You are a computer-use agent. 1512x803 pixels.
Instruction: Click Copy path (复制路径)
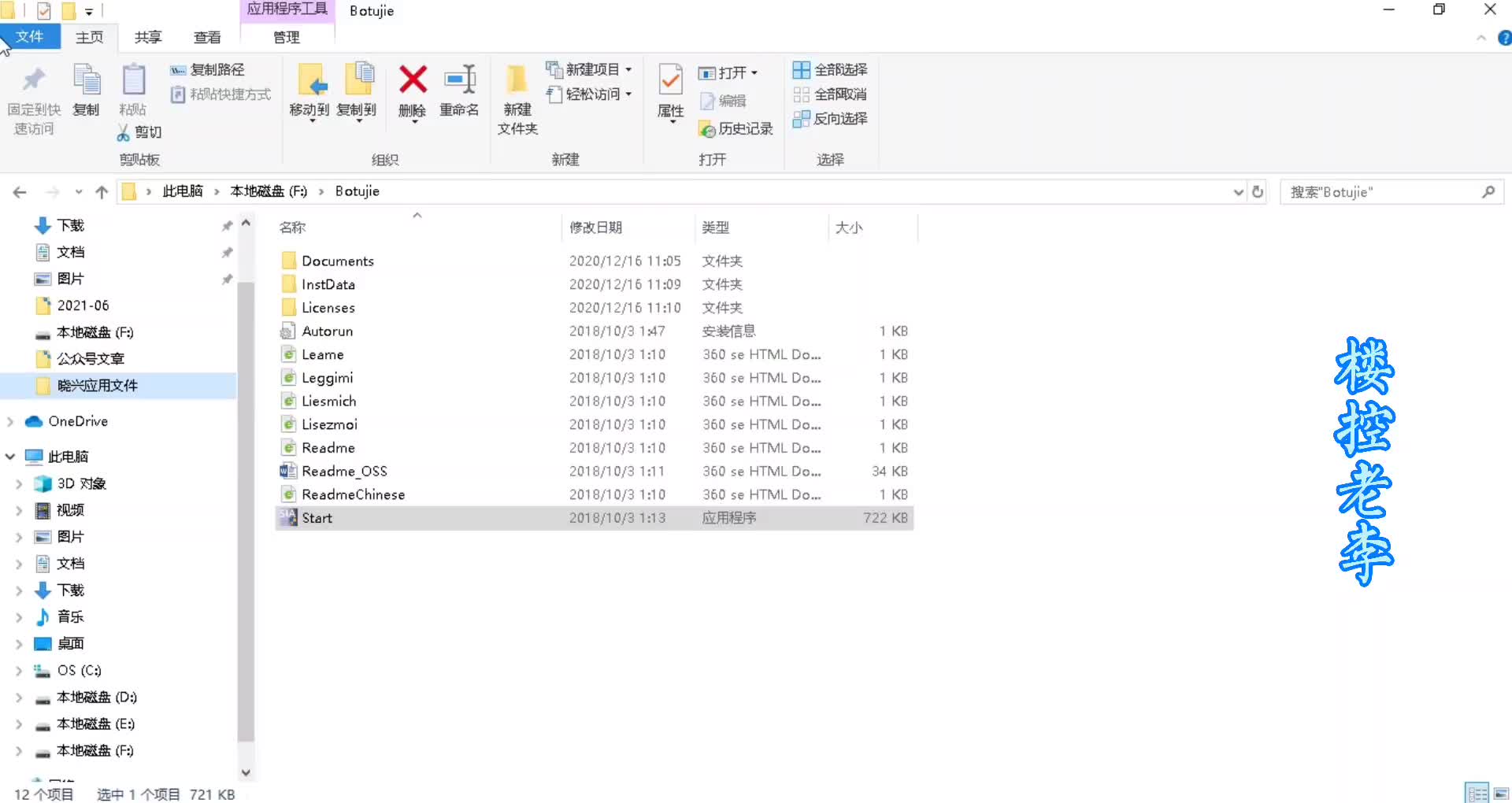click(x=208, y=70)
